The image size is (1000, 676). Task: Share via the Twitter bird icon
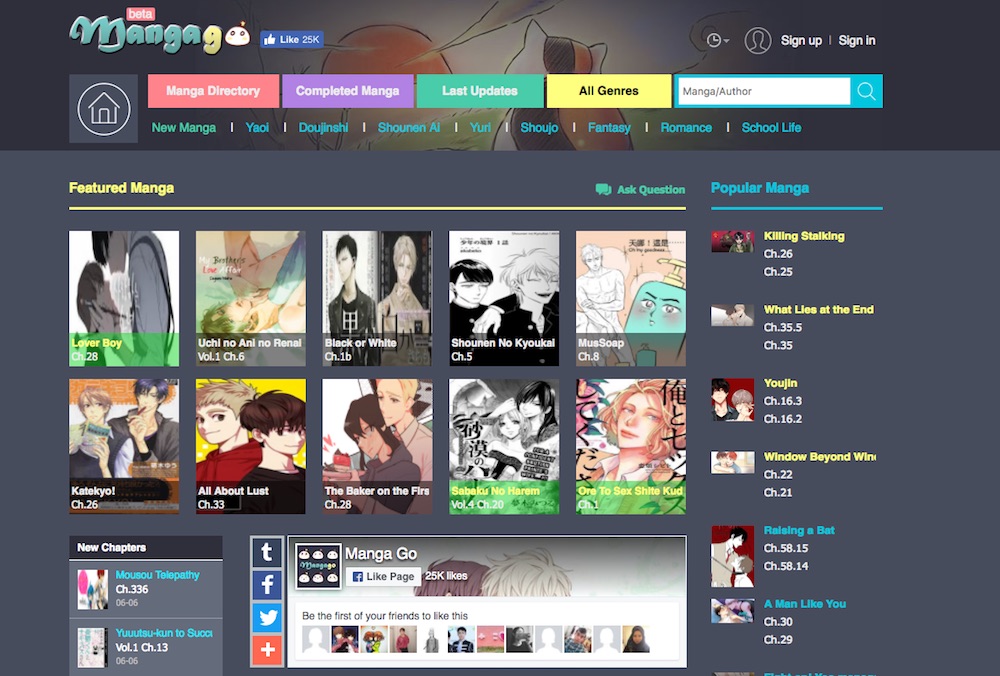[x=267, y=618]
